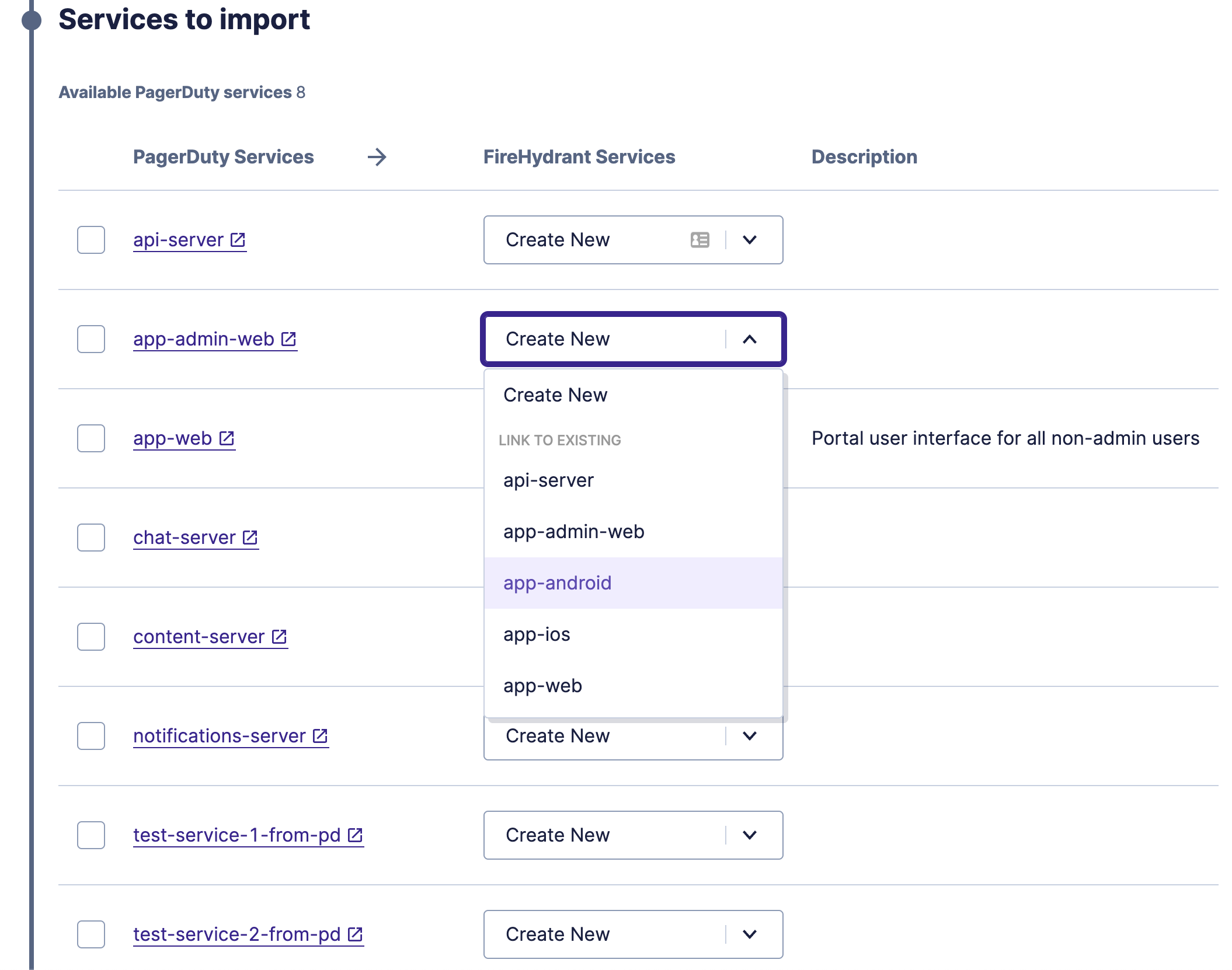Viewport: 1232px width, 970px height.
Task: Click the open app-admin-web Create New field
Action: (634, 339)
